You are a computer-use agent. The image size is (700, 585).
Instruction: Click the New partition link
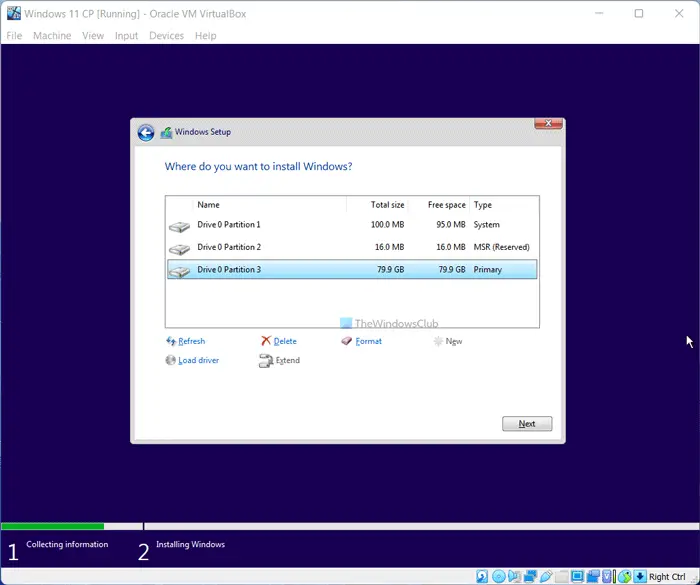[454, 342]
